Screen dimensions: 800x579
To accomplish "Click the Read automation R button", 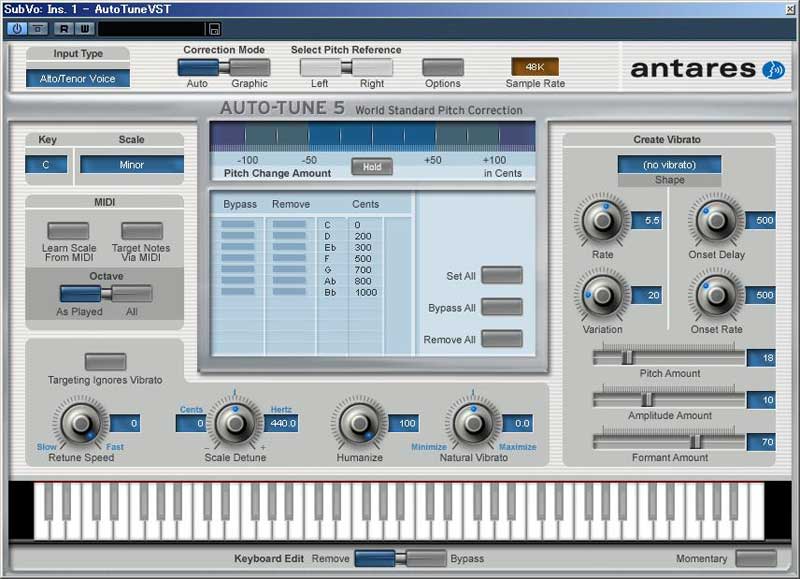I will (63, 29).
